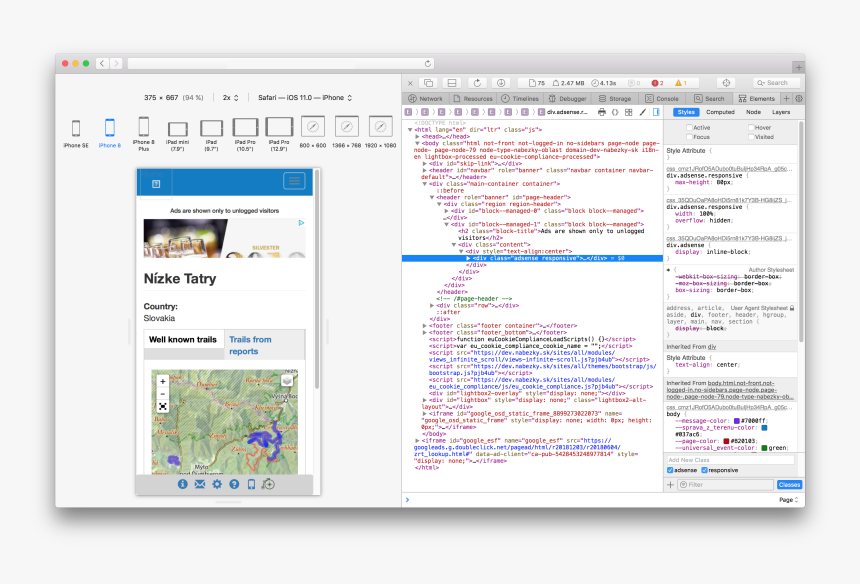
Task: Click the gear icon in page footer
Action: coord(217,484)
